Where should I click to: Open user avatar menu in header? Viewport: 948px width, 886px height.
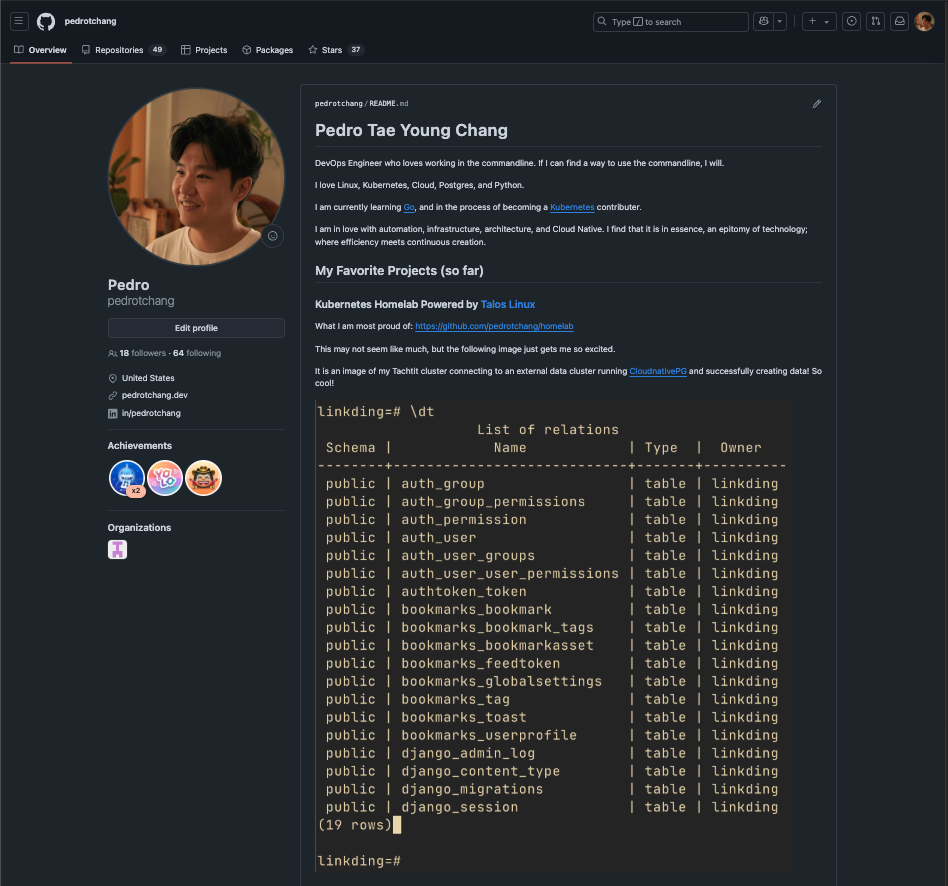tap(924, 21)
